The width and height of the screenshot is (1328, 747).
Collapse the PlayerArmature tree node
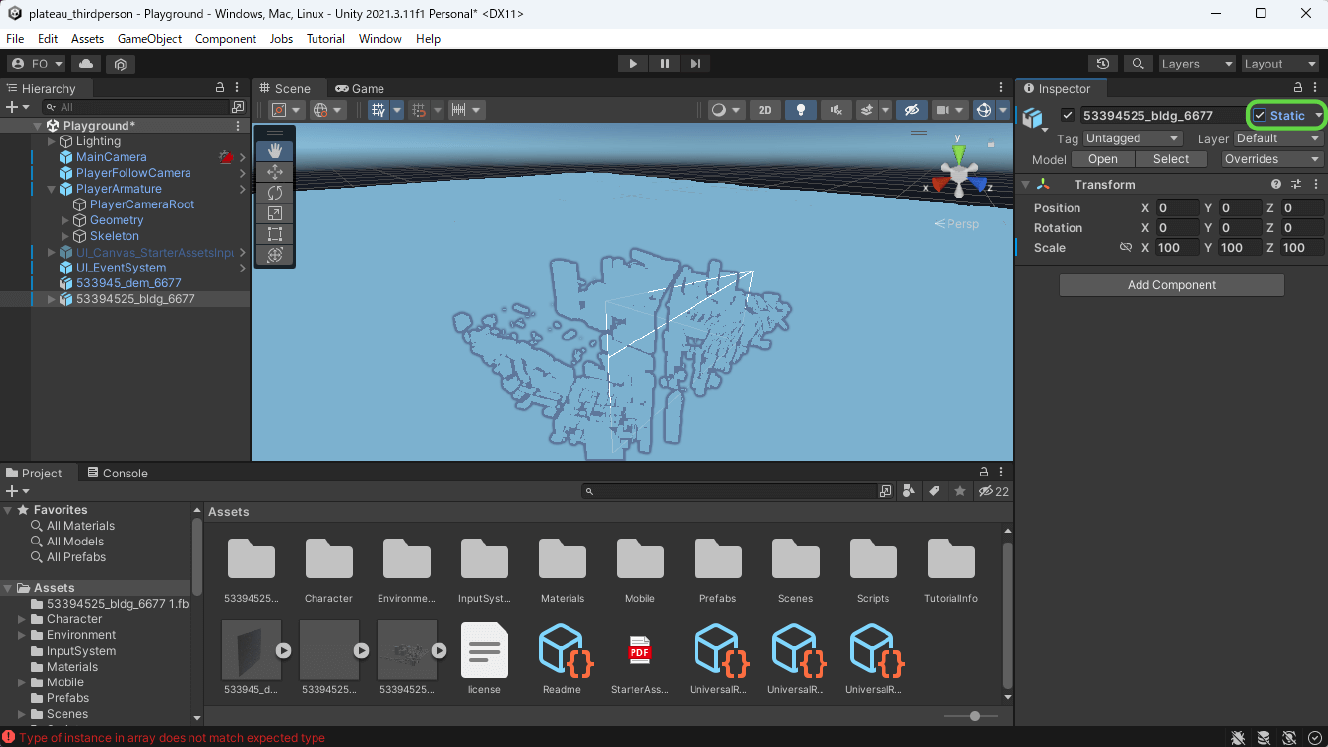(x=51, y=189)
